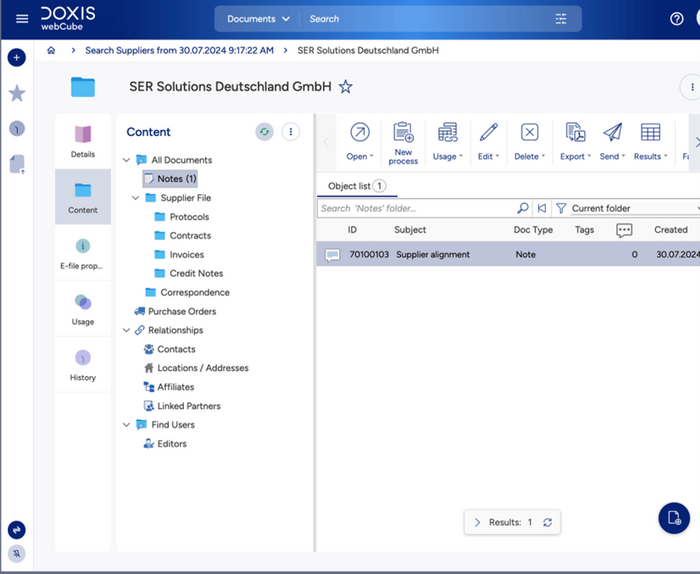Screen dimensions: 700x574
Task: Open the Search Suppliers breadcrumb link
Action: [179, 50]
